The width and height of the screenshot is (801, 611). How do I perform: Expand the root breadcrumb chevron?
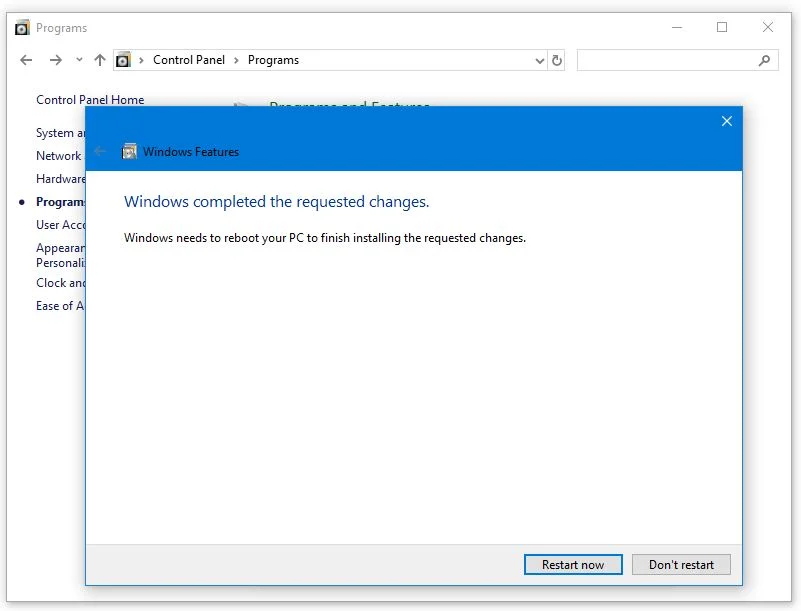point(141,60)
